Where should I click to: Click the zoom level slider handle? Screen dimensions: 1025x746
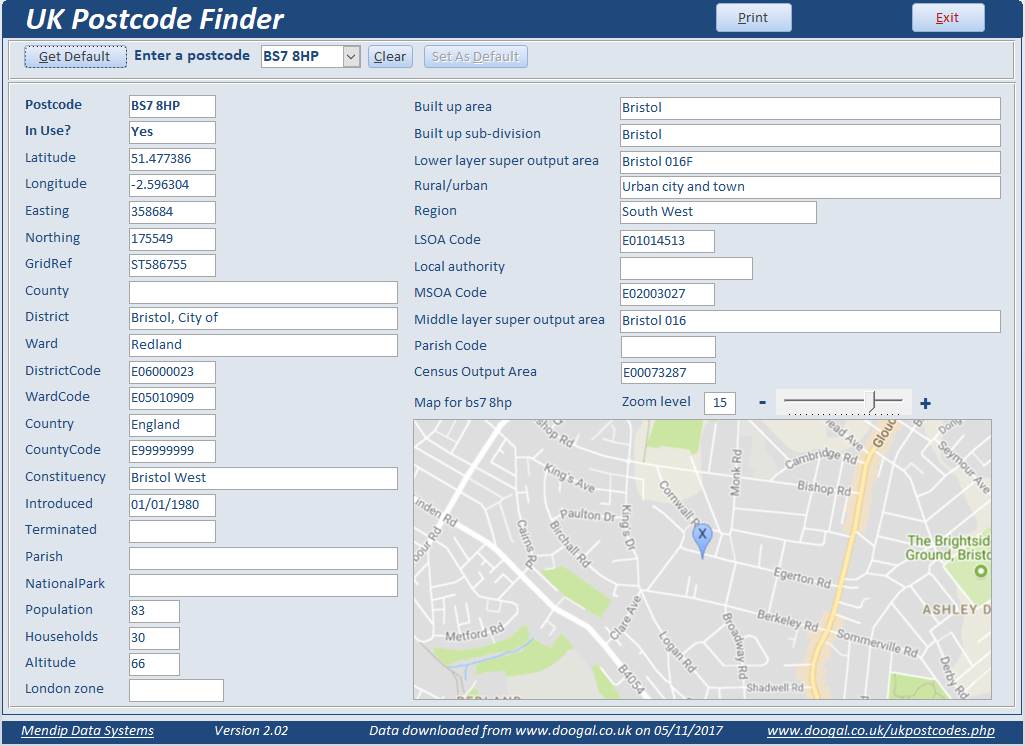click(870, 401)
